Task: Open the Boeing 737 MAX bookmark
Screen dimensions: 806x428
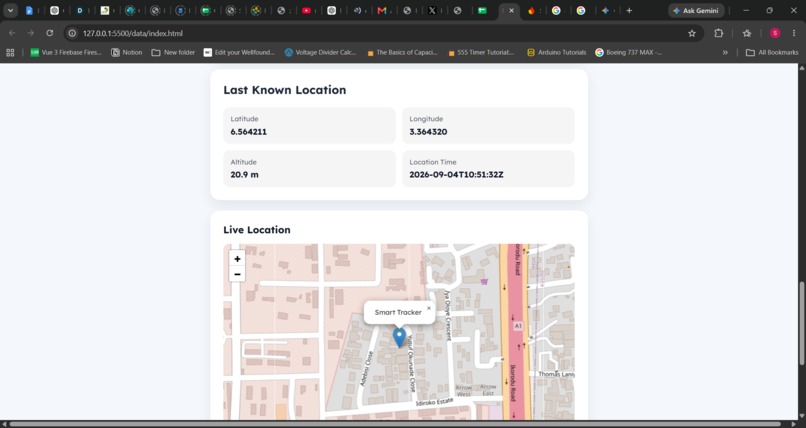Action: [x=628, y=52]
